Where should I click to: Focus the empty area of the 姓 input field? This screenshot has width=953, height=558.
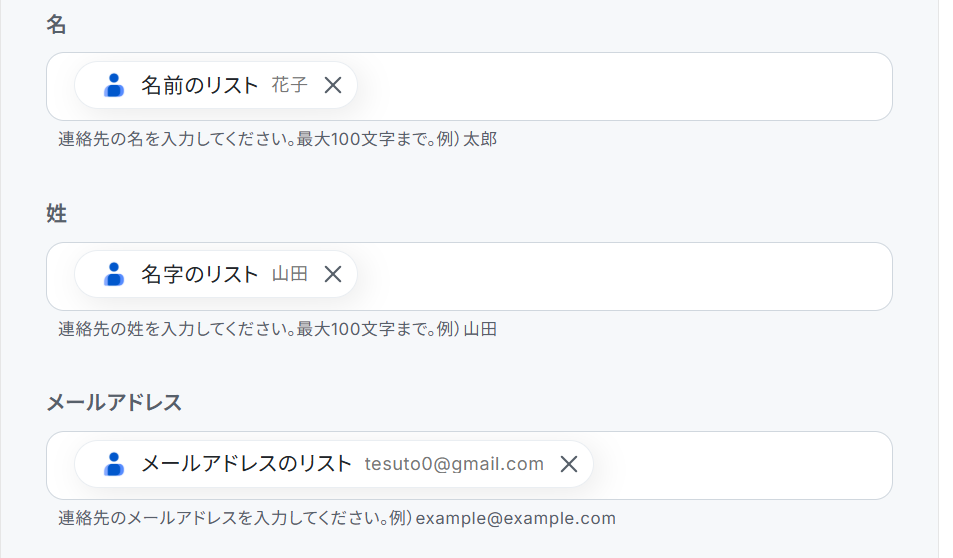620,276
